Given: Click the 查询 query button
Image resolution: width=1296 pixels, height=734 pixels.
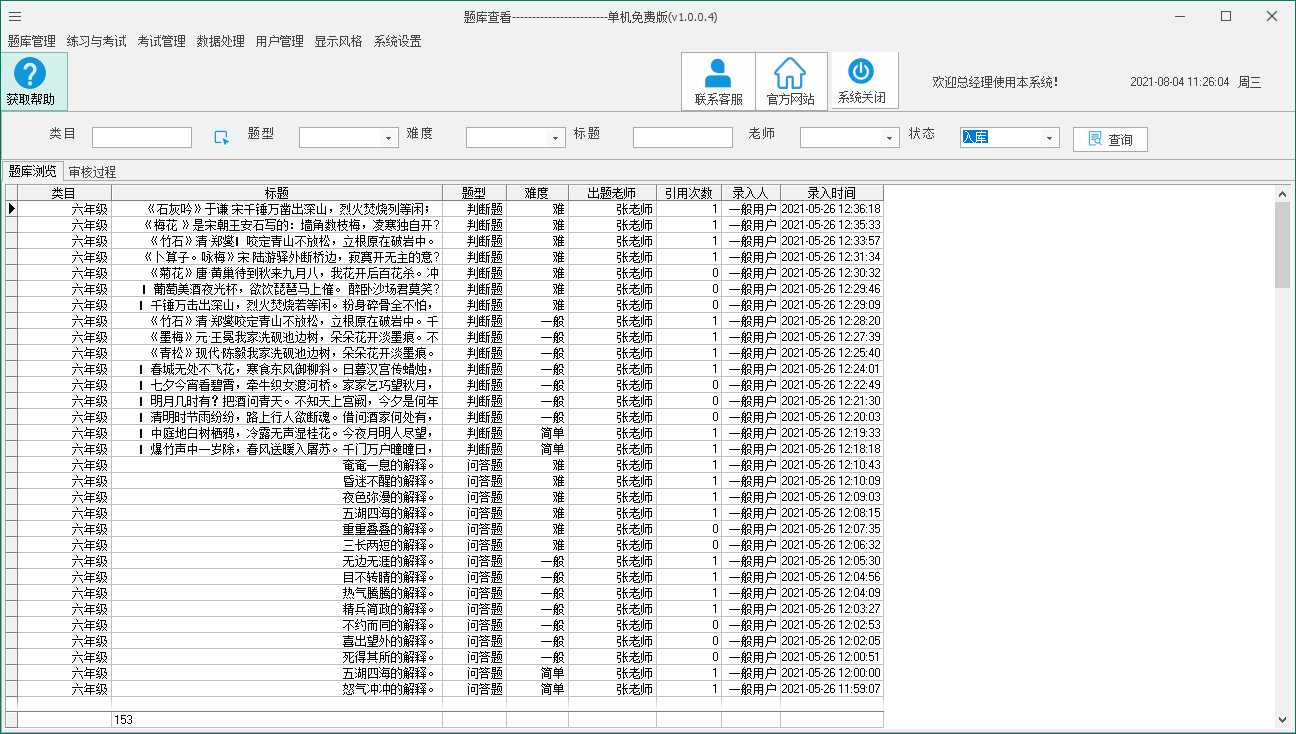Looking at the screenshot, I should pos(1115,138).
